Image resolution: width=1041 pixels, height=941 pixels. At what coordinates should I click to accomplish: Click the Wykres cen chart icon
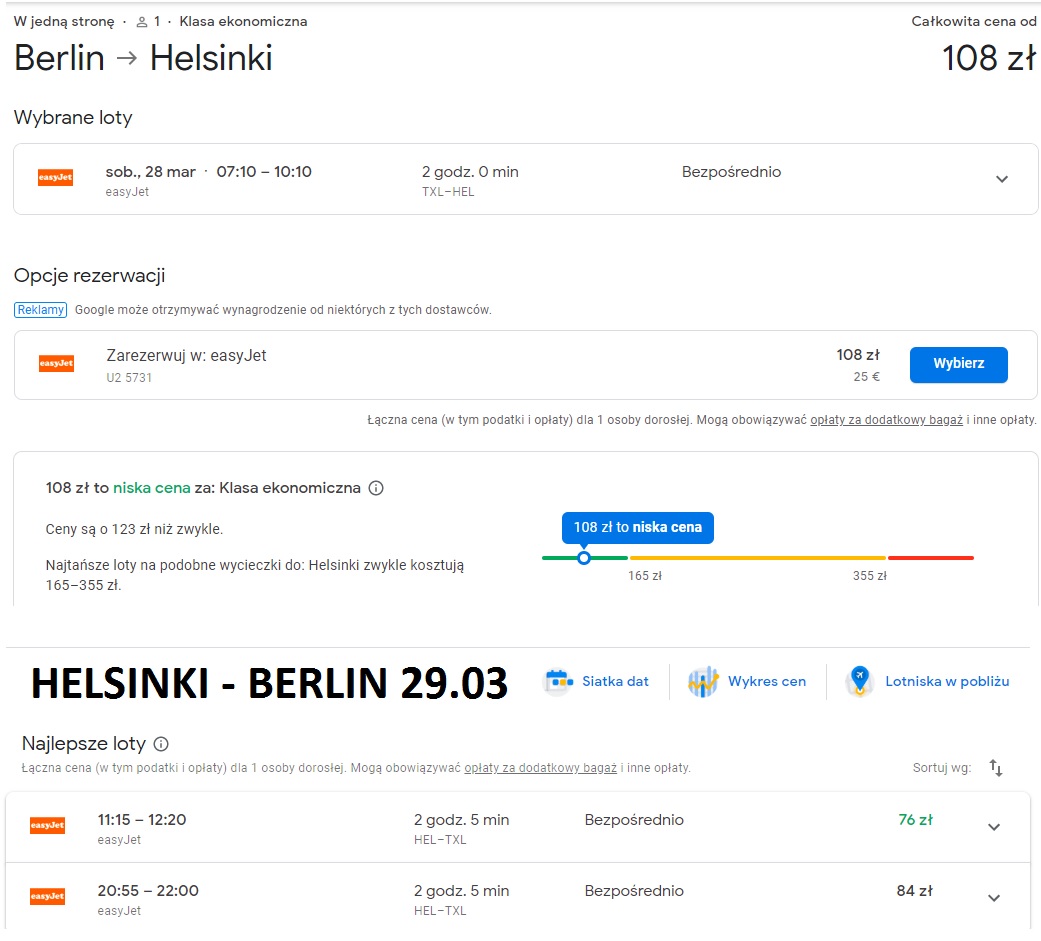(703, 682)
